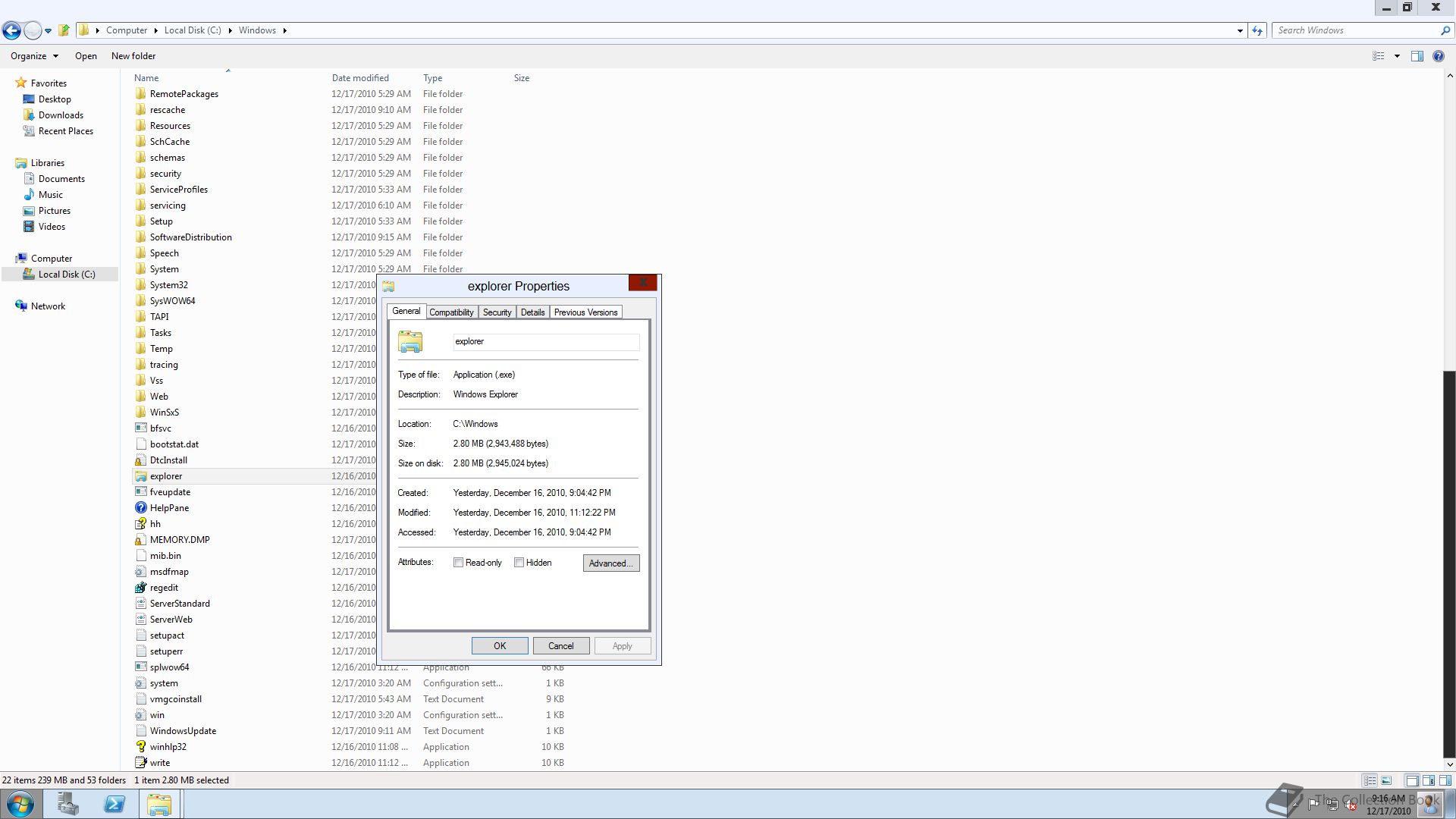Refresh the folder view
This screenshot has height=819, width=1456.
click(1257, 30)
